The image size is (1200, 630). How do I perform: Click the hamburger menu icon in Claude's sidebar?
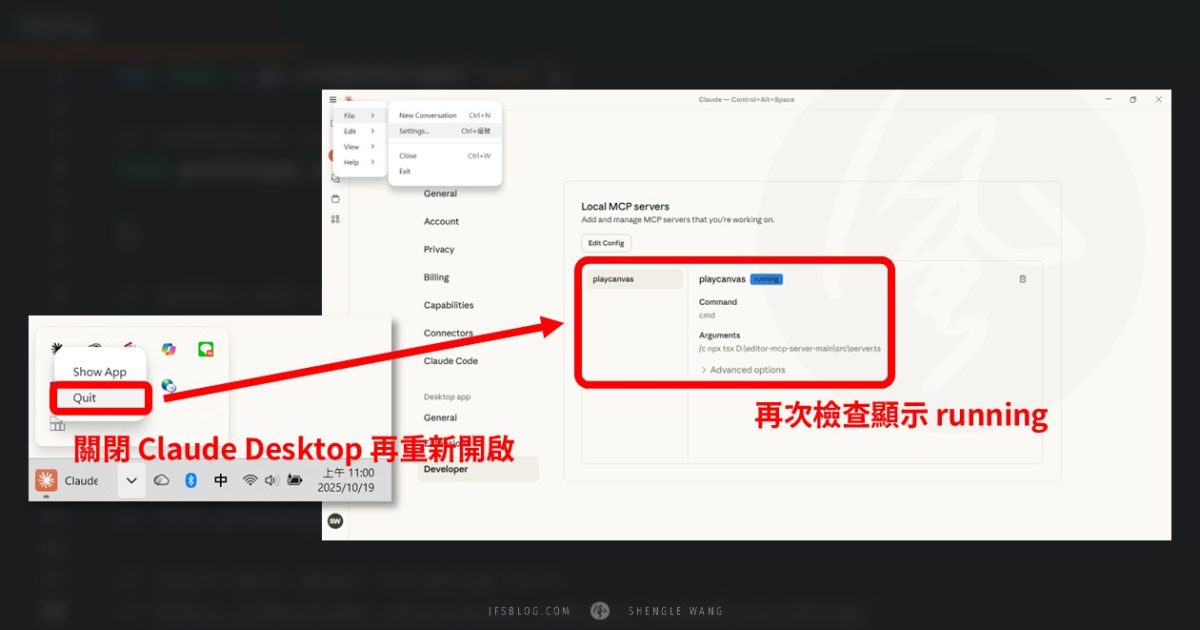333,98
